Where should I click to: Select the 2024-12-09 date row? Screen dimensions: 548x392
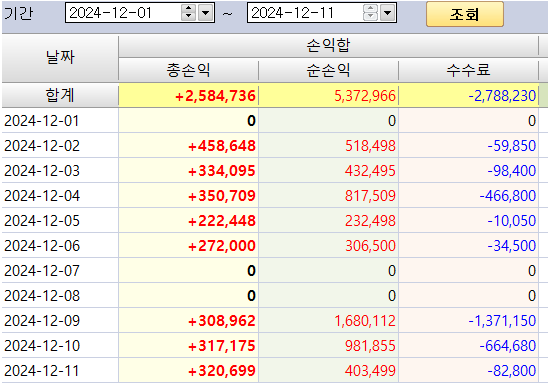click(60, 320)
